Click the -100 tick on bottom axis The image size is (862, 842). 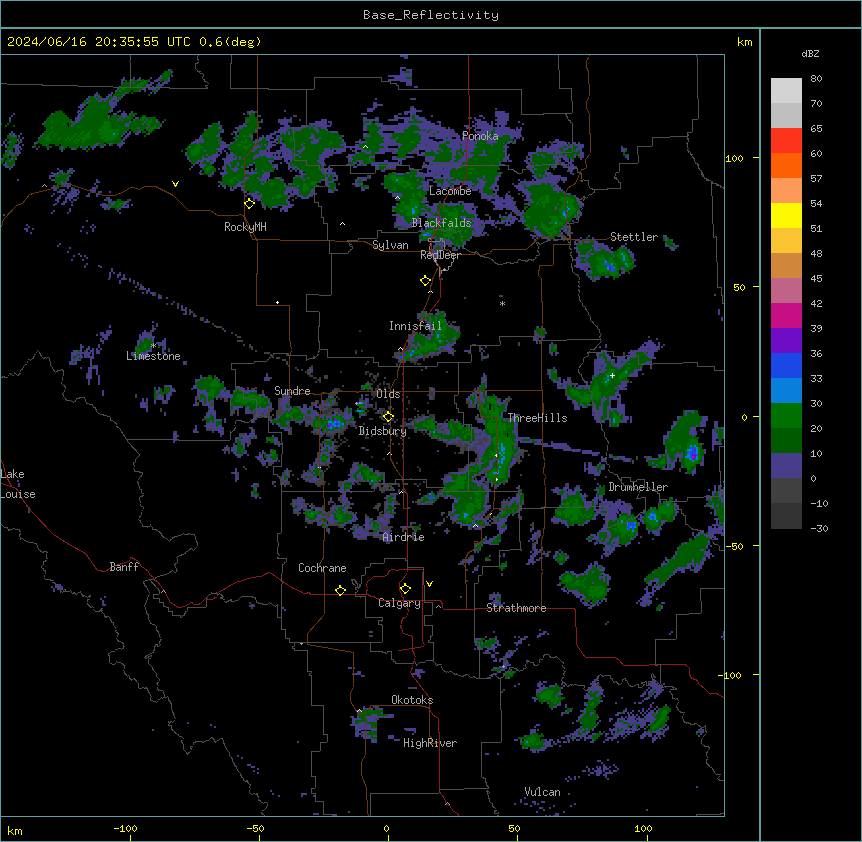click(125, 828)
